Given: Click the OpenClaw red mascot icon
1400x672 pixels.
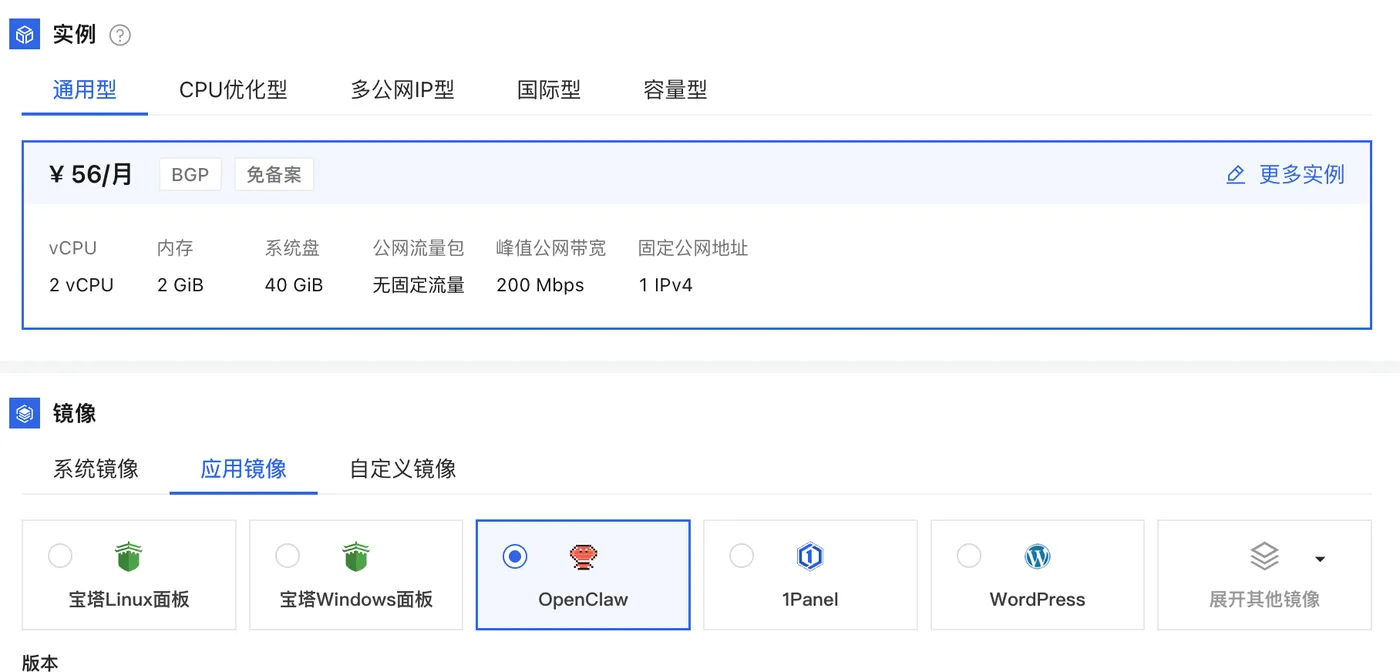Looking at the screenshot, I should pyautogui.click(x=583, y=556).
